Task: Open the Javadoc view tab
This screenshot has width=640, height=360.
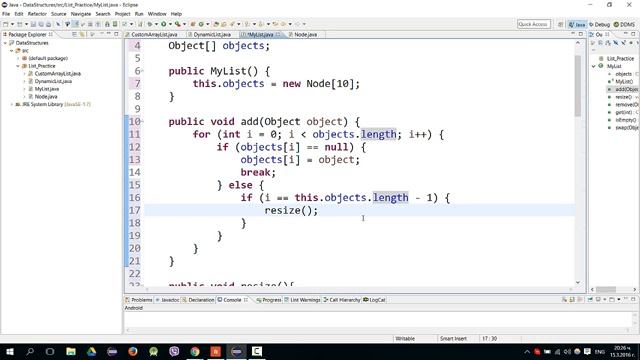Action: 167,300
